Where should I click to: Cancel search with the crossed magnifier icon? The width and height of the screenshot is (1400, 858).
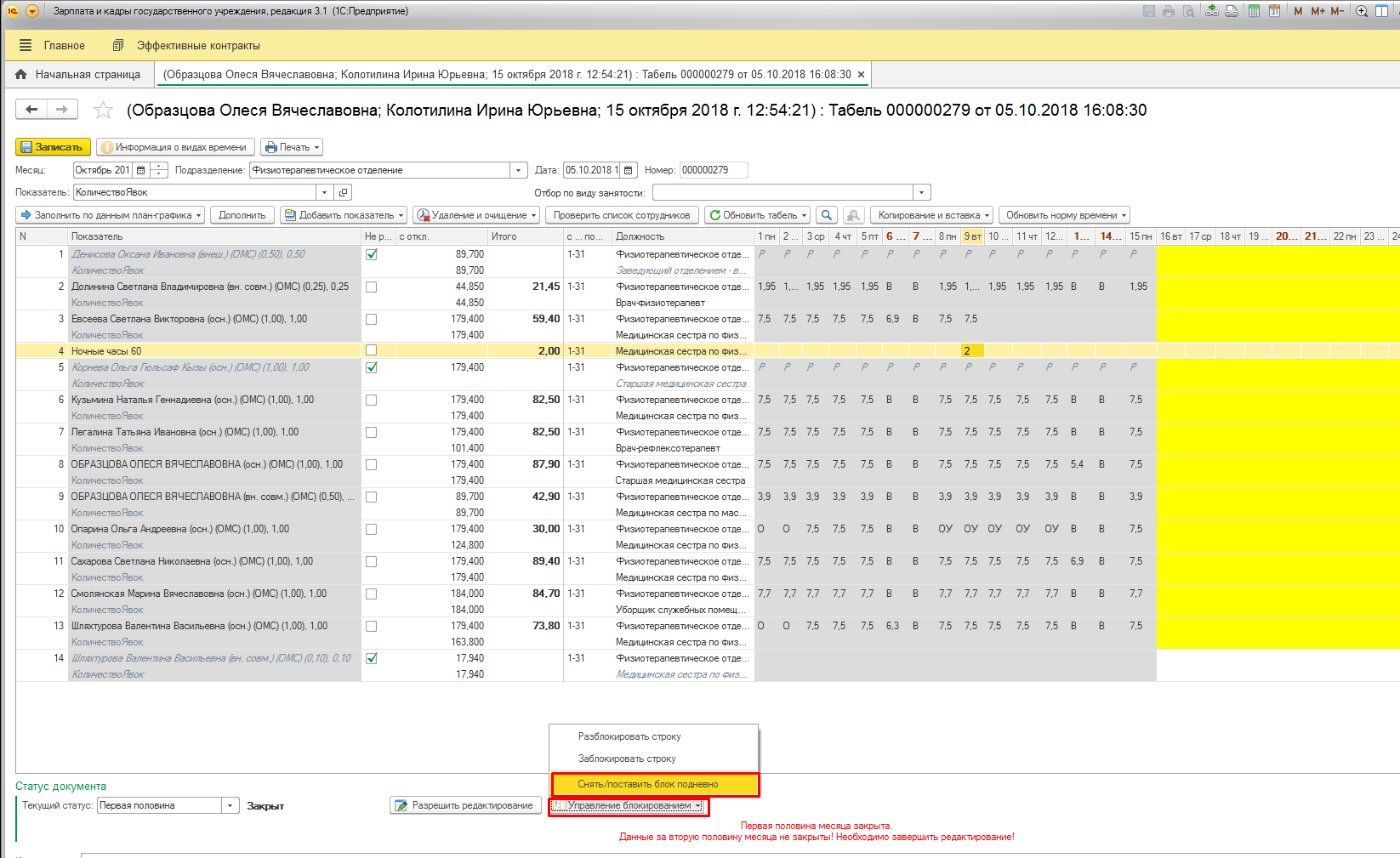(853, 215)
